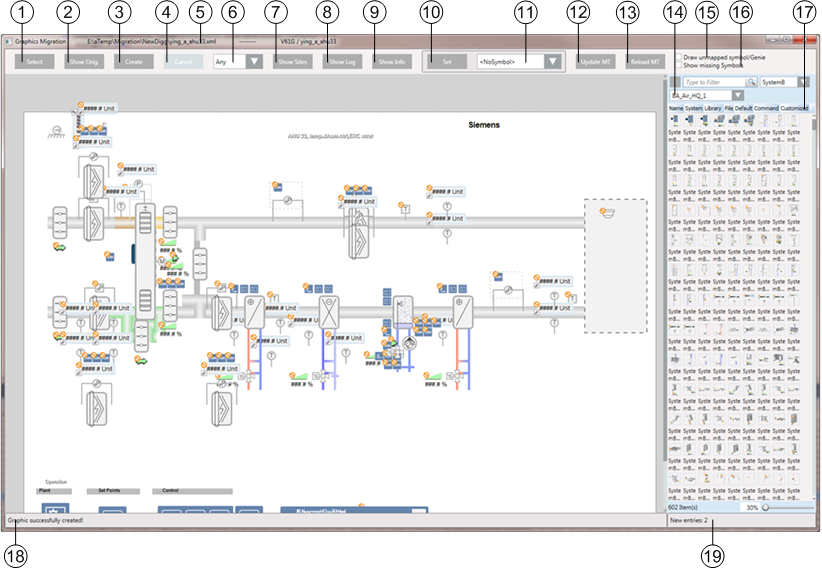
Task: Click the first symbol in the library grid
Action: (x=675, y=120)
